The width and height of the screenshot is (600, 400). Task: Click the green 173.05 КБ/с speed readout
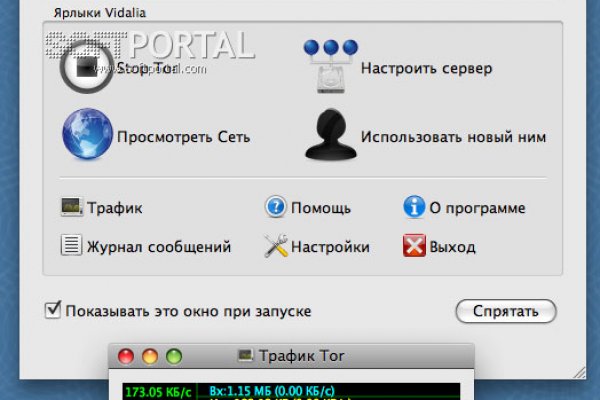[155, 392]
